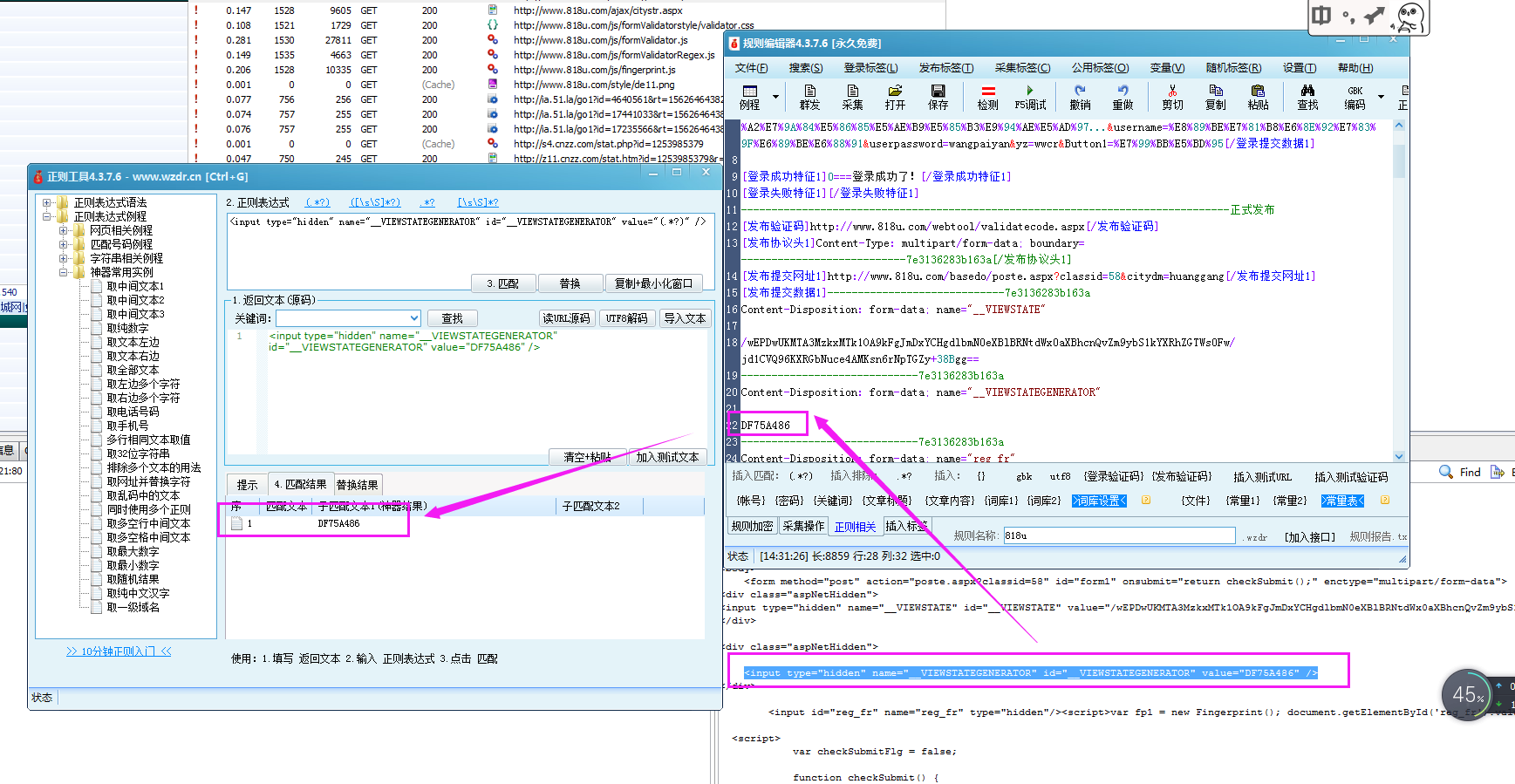Click the 复制 (copy) toolbar icon
The image size is (1515, 784).
pyautogui.click(x=1215, y=97)
